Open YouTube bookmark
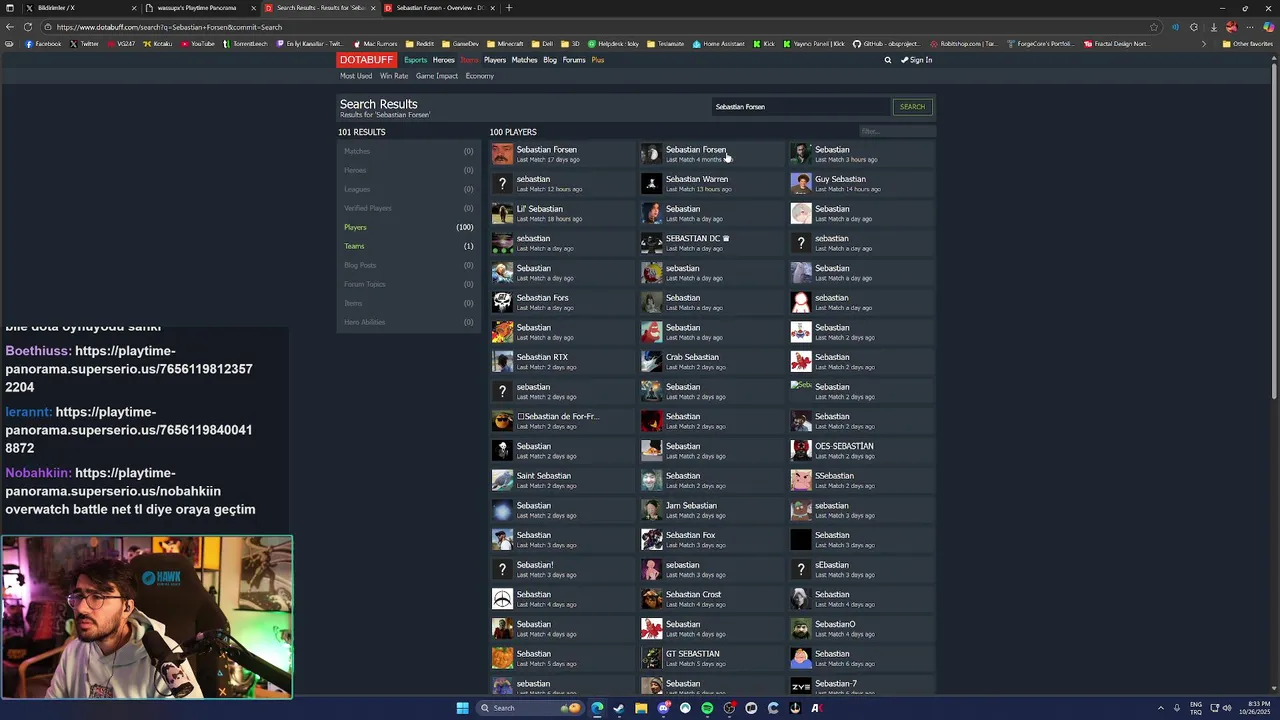The height and width of the screenshot is (720, 1280). [x=198, y=44]
